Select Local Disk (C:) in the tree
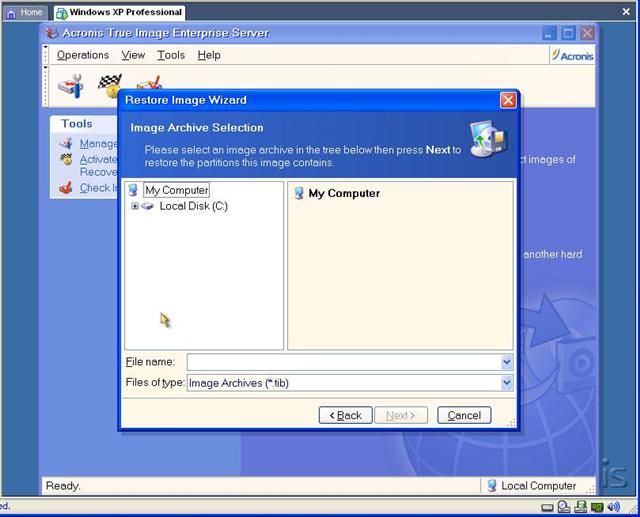The height and width of the screenshot is (517, 640). pyautogui.click(x=193, y=206)
